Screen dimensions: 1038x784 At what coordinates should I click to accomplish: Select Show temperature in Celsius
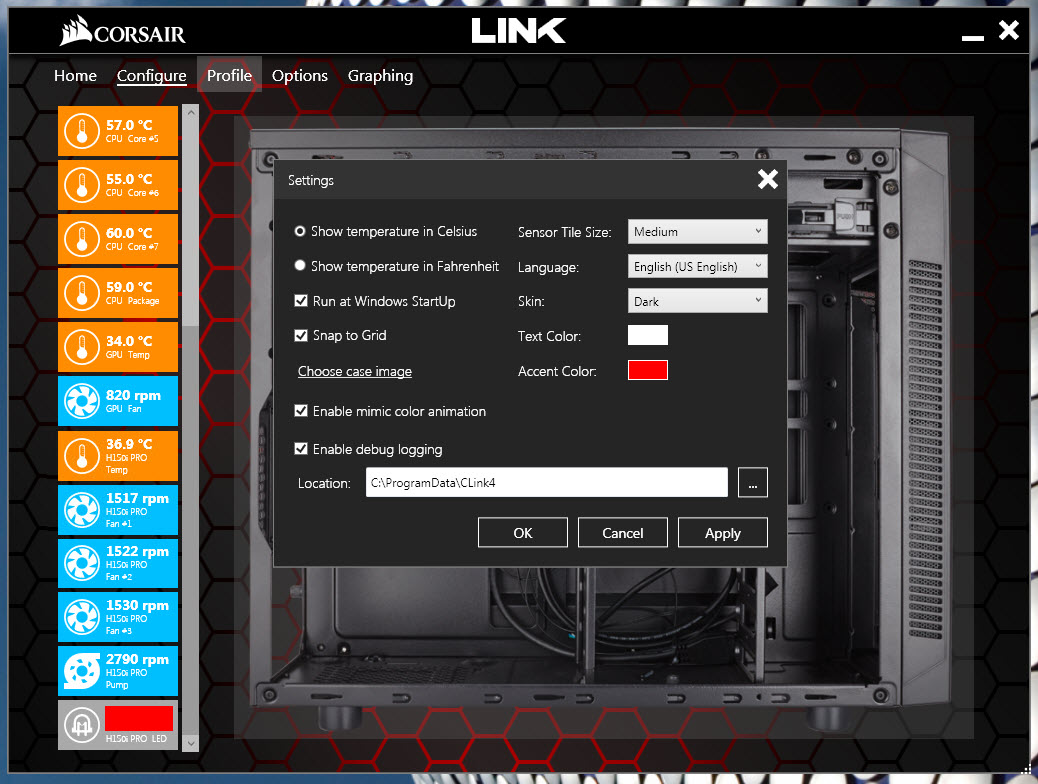coord(300,231)
